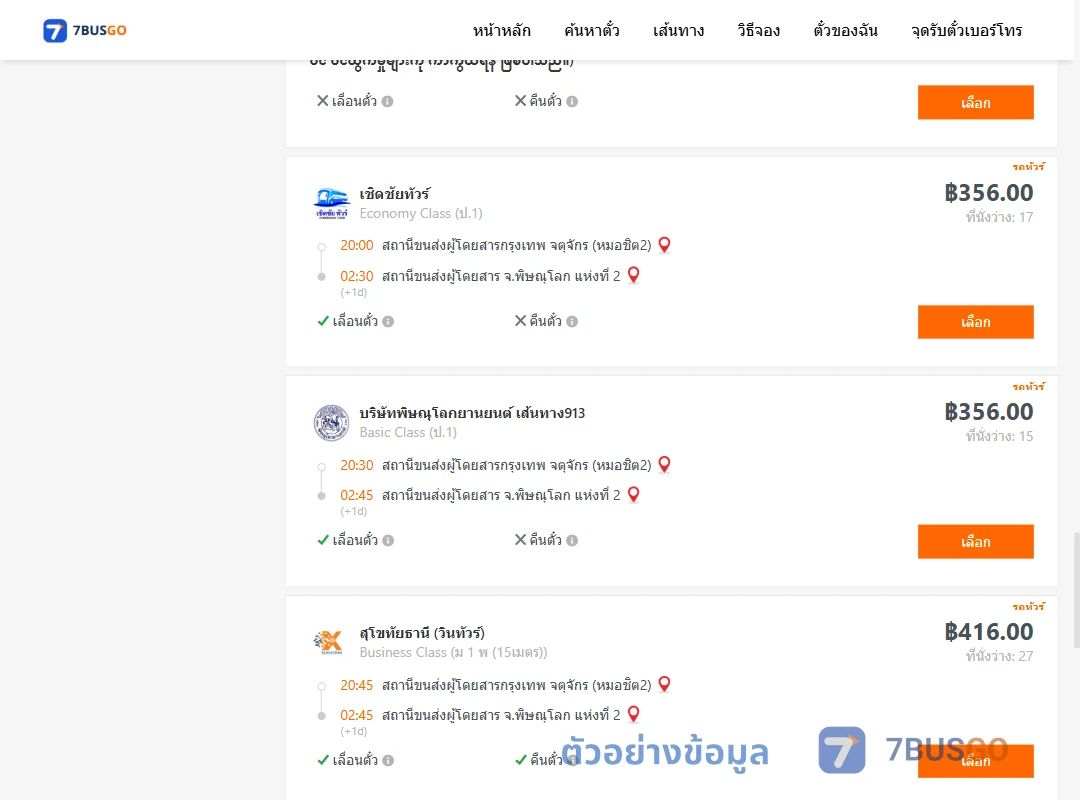Select the พิษณุโลกยานยนต์ 20:30 trip
The image size is (1080, 800).
pyautogui.click(x=975, y=542)
